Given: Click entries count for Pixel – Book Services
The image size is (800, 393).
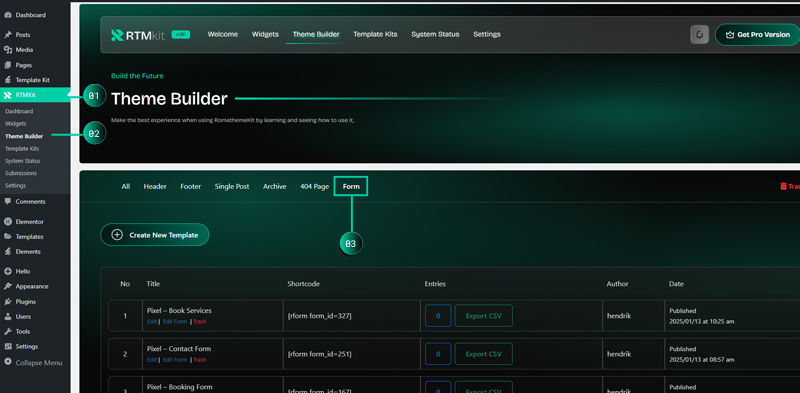Looking at the screenshot, I should pyautogui.click(x=438, y=316).
